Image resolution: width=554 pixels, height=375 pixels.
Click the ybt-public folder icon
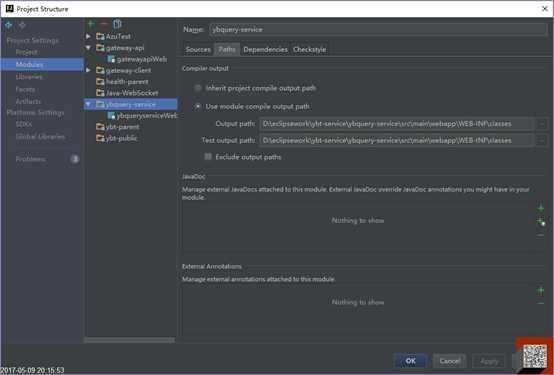pyautogui.click(x=100, y=138)
